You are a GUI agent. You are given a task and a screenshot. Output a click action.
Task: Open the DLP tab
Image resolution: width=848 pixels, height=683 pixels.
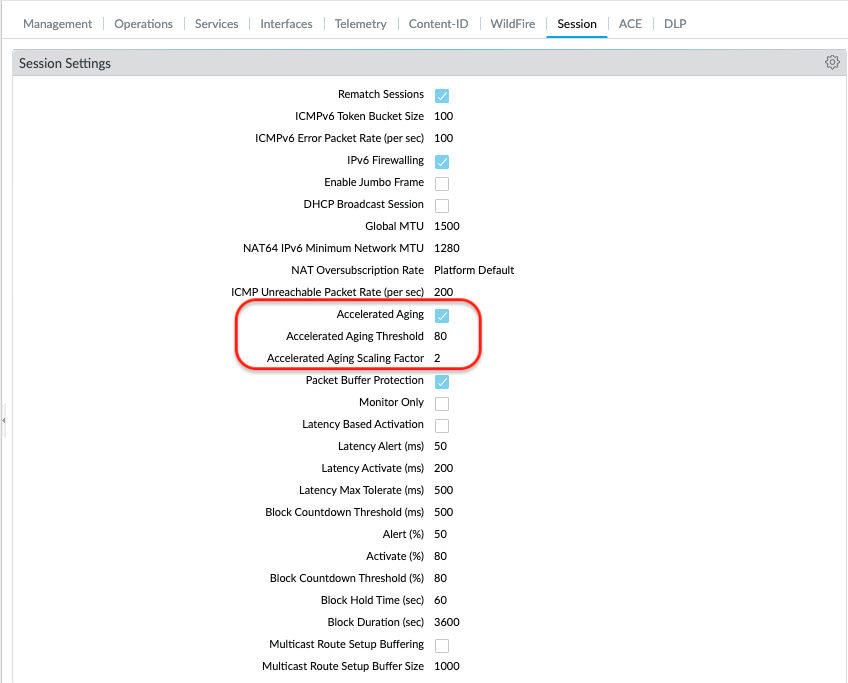(675, 24)
